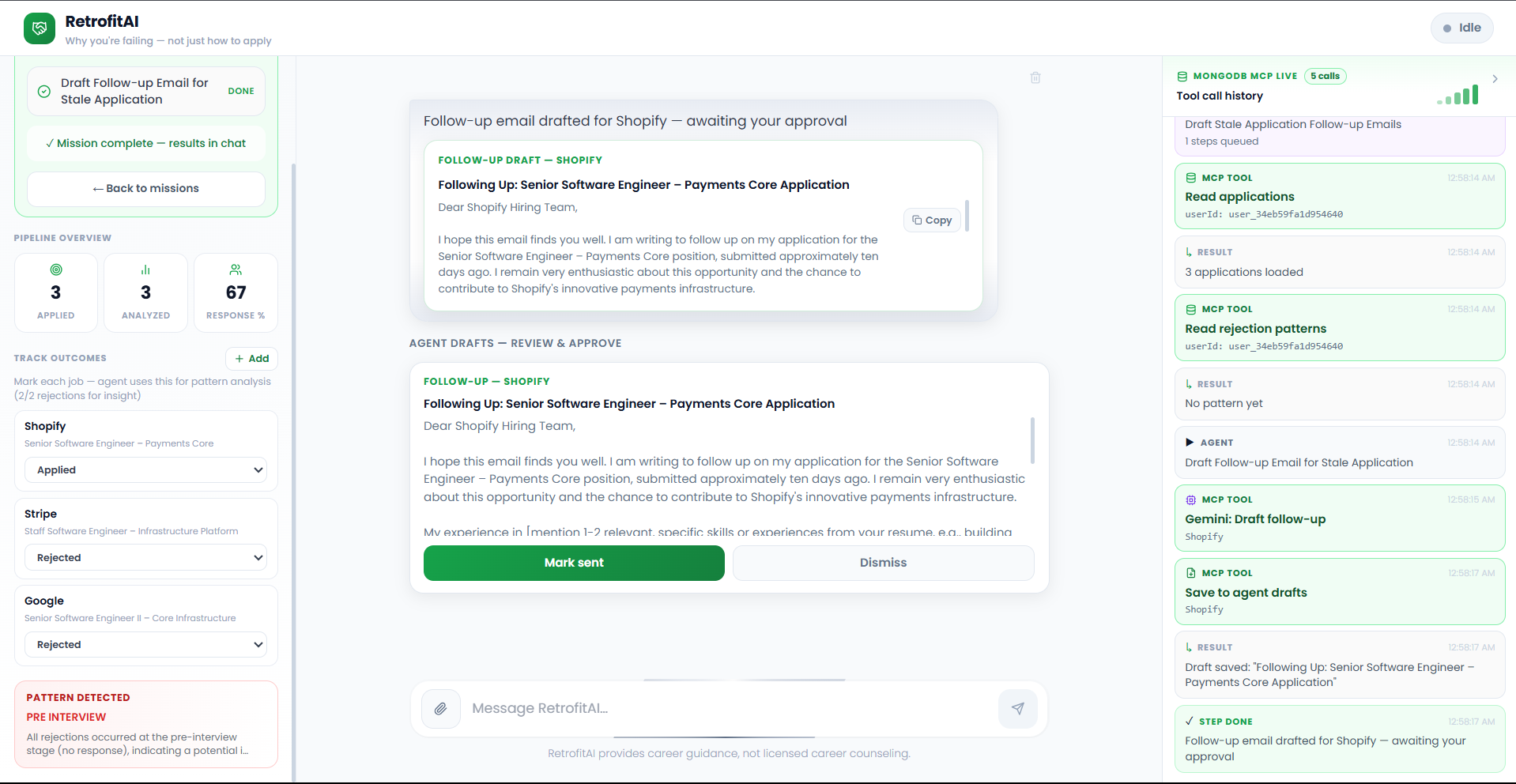Viewport: 1516px width, 784px height.
Task: Go back to missions
Action: click(146, 189)
